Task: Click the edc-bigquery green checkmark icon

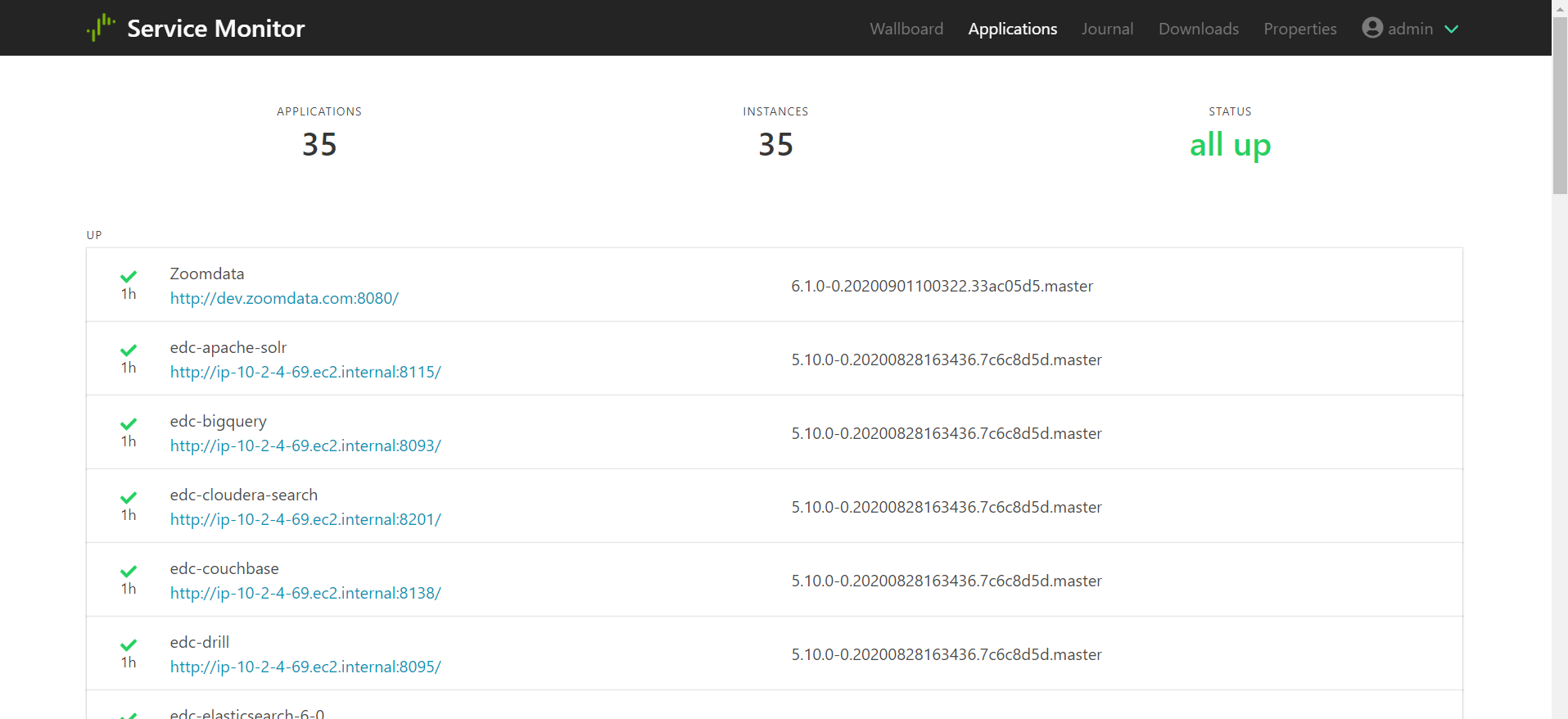Action: (129, 424)
